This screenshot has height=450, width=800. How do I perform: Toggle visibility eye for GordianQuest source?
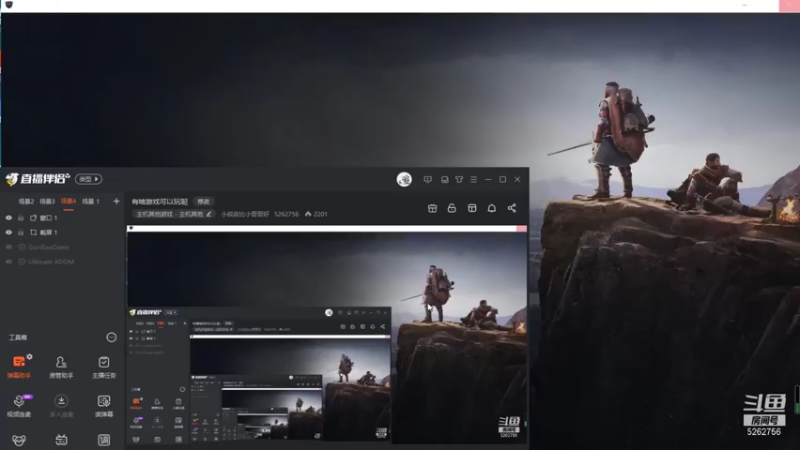[9, 247]
